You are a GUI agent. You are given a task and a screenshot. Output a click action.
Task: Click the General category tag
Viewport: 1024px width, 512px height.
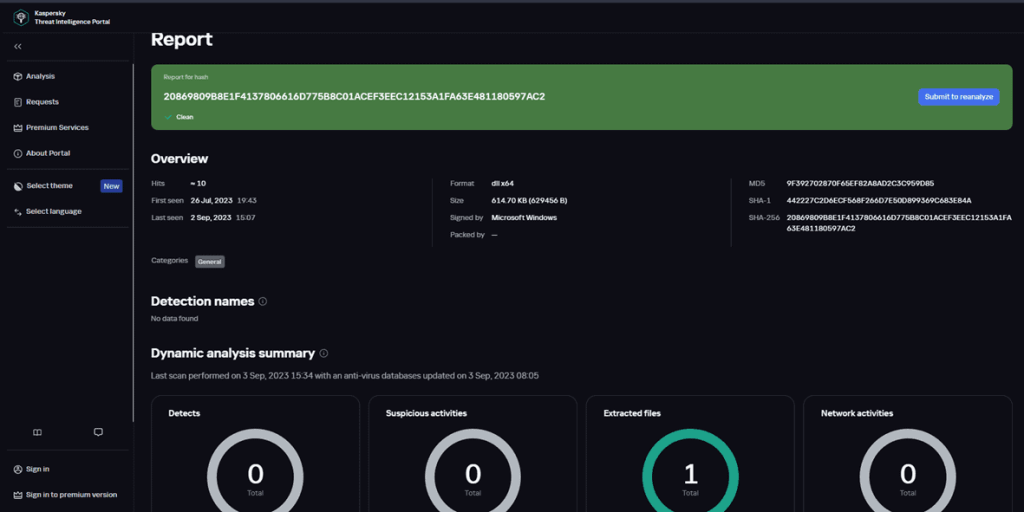(x=210, y=261)
